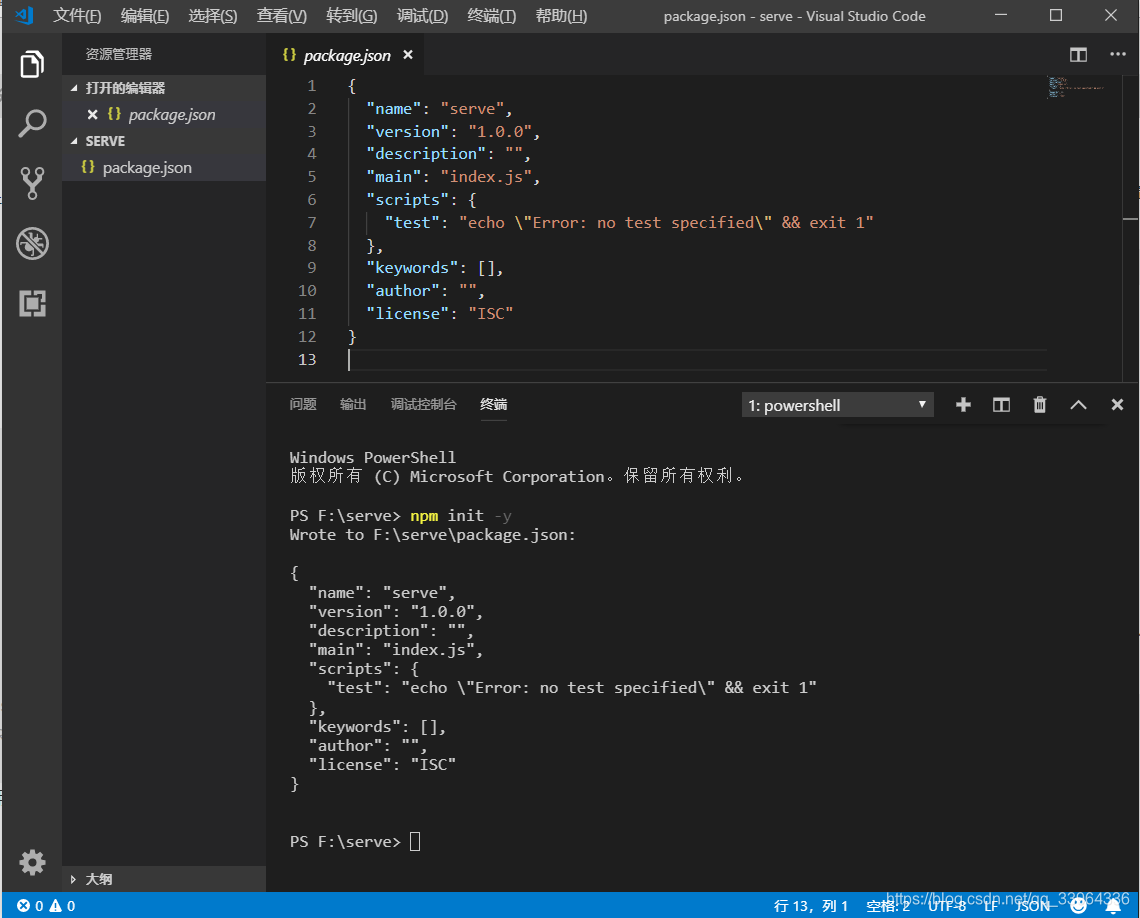This screenshot has height=918, width=1140.
Task: Open the 终端(T) menu
Action: coord(491,16)
